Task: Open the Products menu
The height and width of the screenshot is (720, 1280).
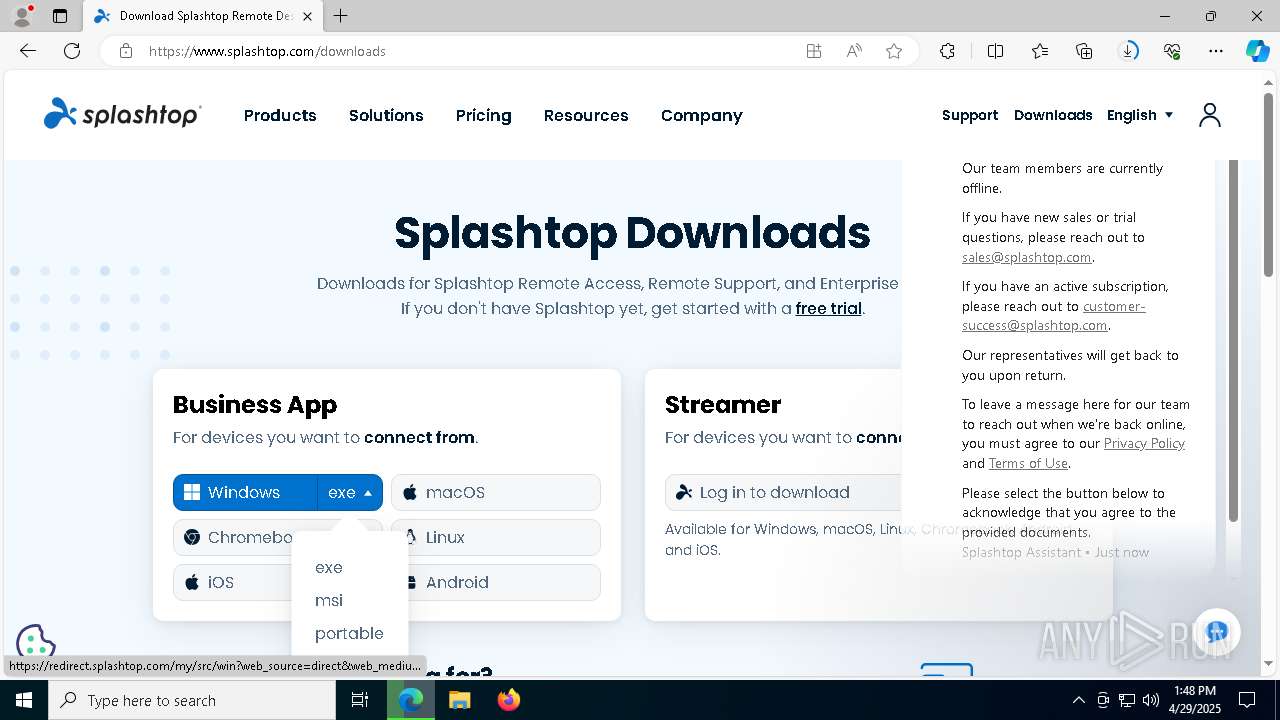Action: click(280, 115)
